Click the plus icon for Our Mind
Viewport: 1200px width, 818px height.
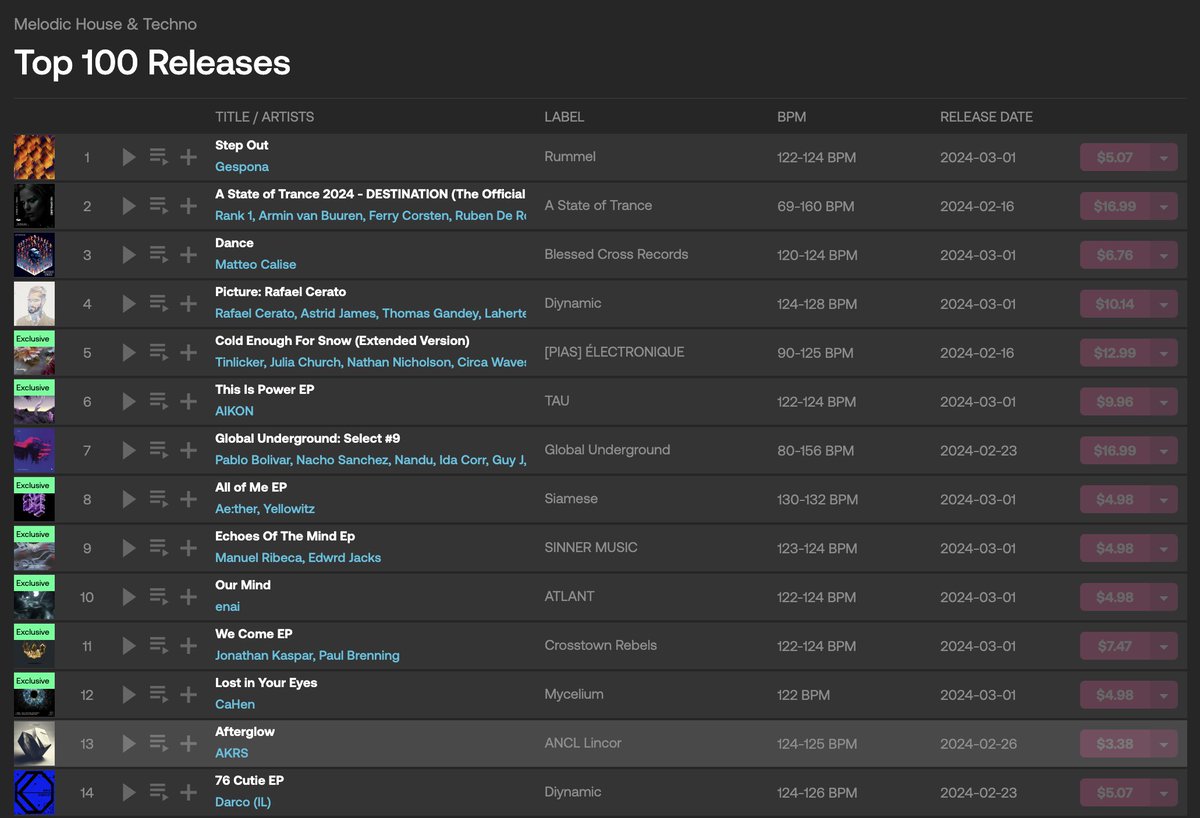click(x=188, y=596)
